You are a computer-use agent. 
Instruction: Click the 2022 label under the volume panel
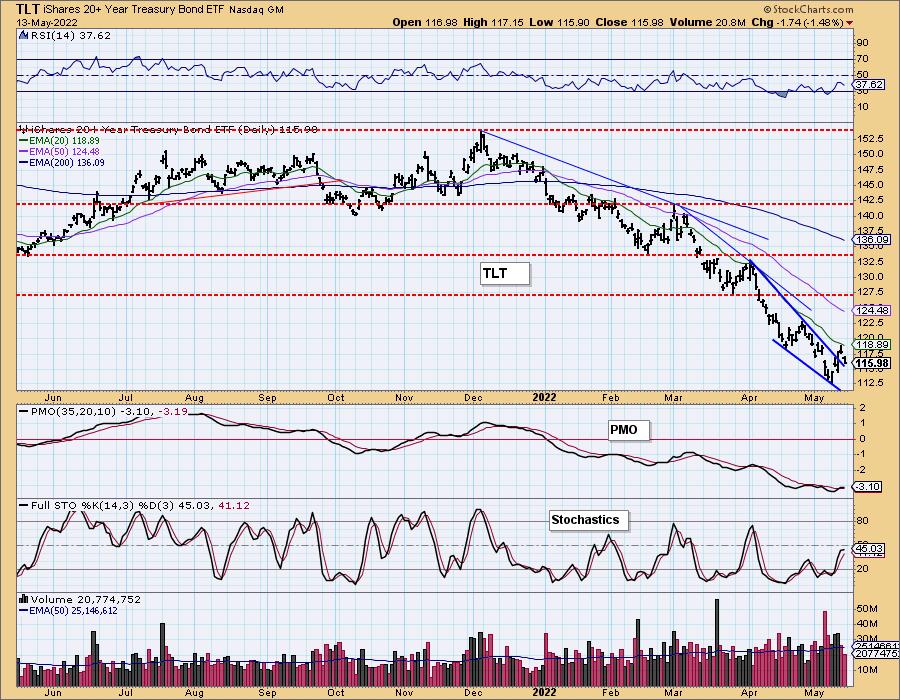click(x=544, y=693)
